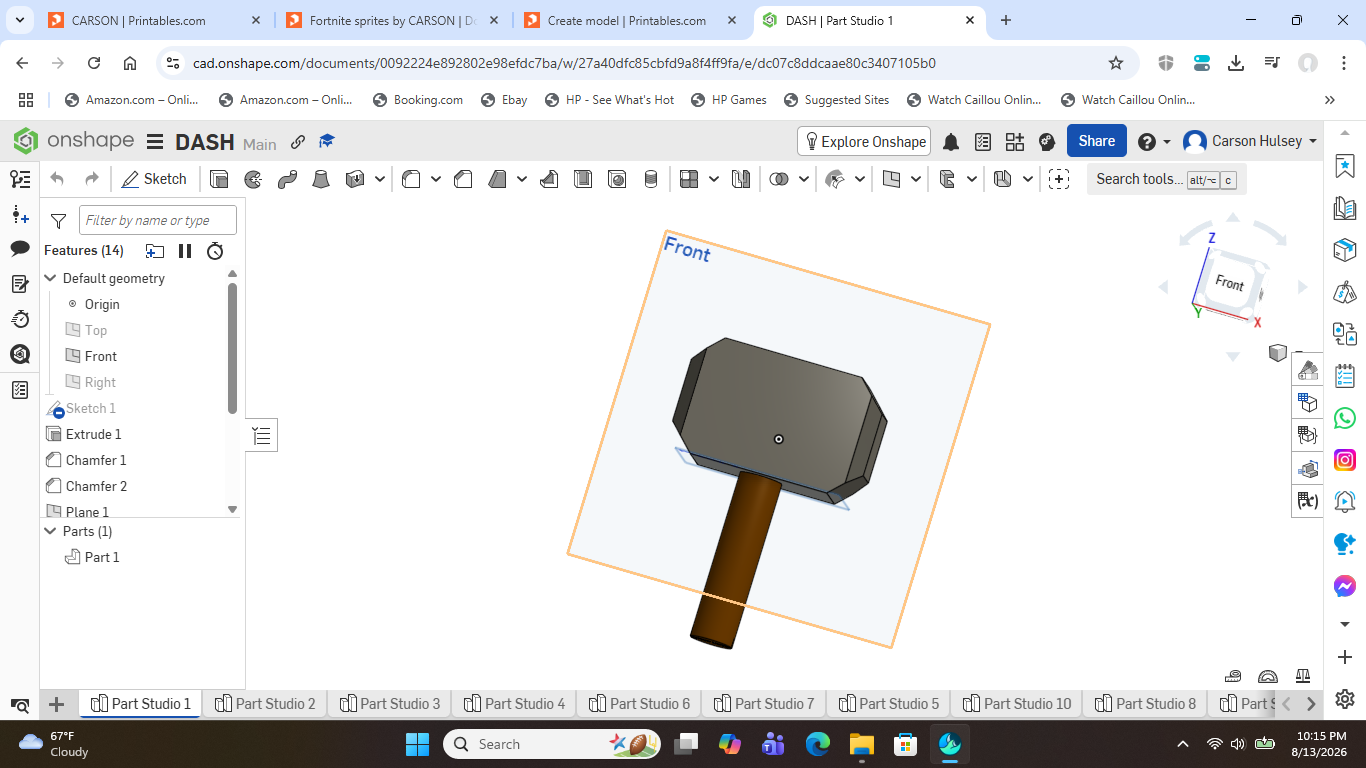Viewport: 1366px width, 768px height.
Task: Collapse the Parts (1) section
Action: (x=51, y=531)
